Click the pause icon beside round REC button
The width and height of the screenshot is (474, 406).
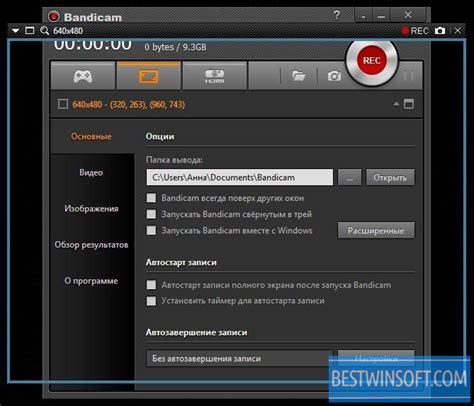409,75
